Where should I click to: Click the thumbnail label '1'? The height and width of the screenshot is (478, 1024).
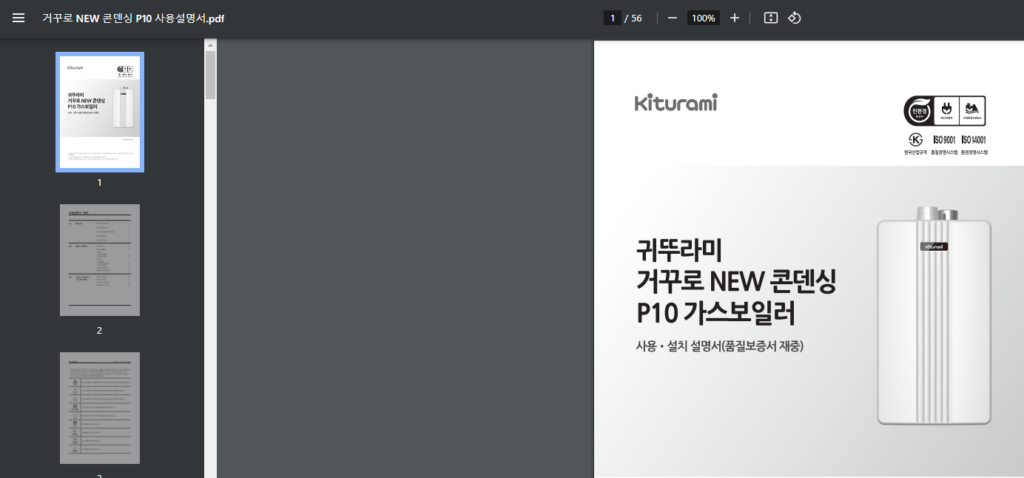[x=99, y=183]
